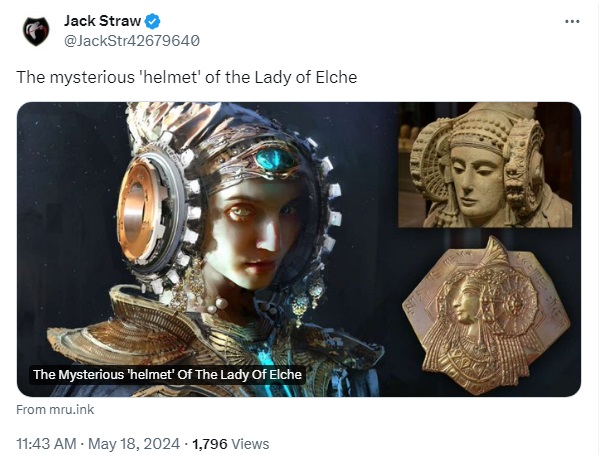Click the Jack Straw display name

pos(102,21)
